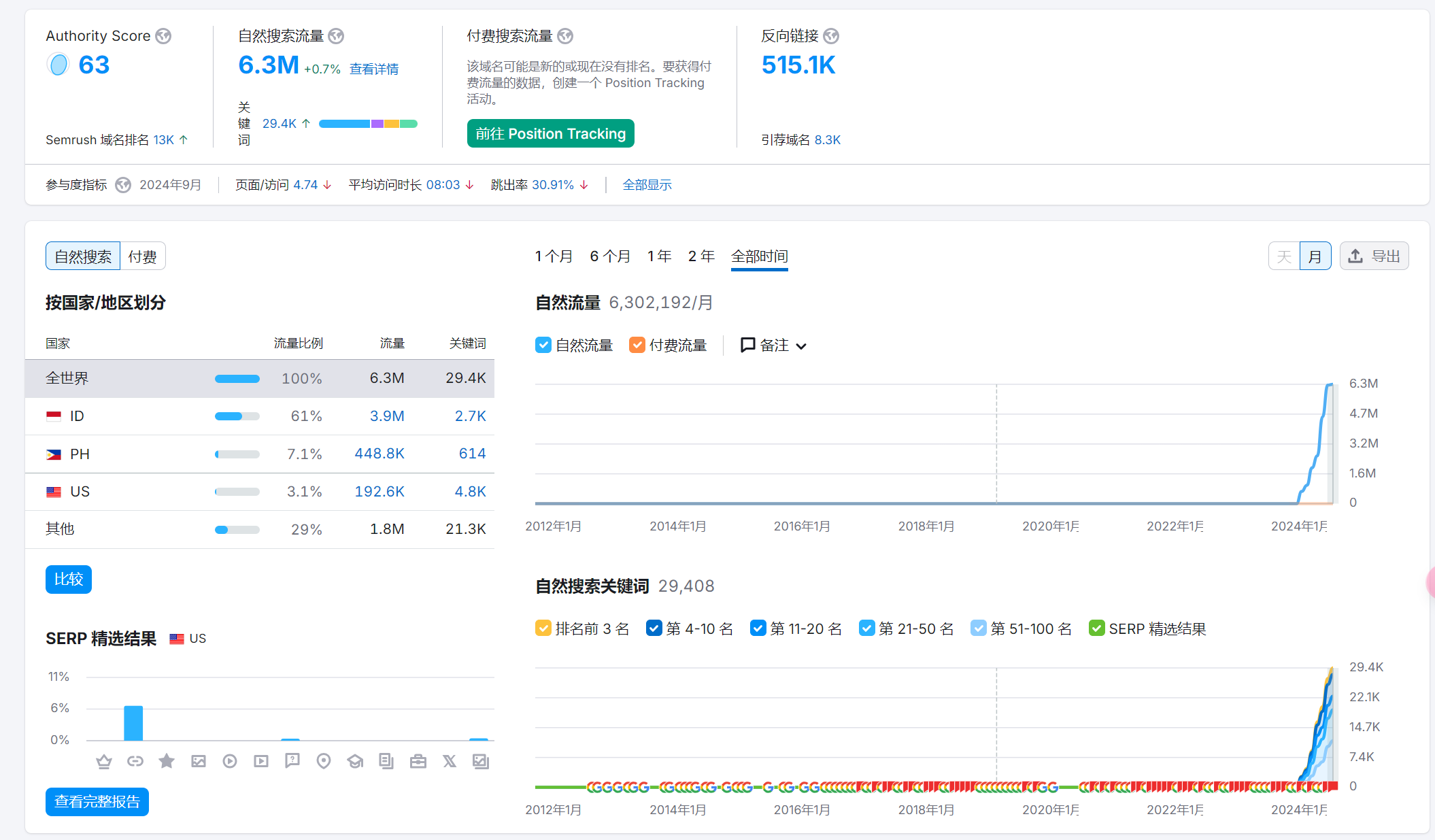The height and width of the screenshot is (840, 1435).
Task: Click the globe icon beside 付费搜索流量
Action: [x=565, y=36]
